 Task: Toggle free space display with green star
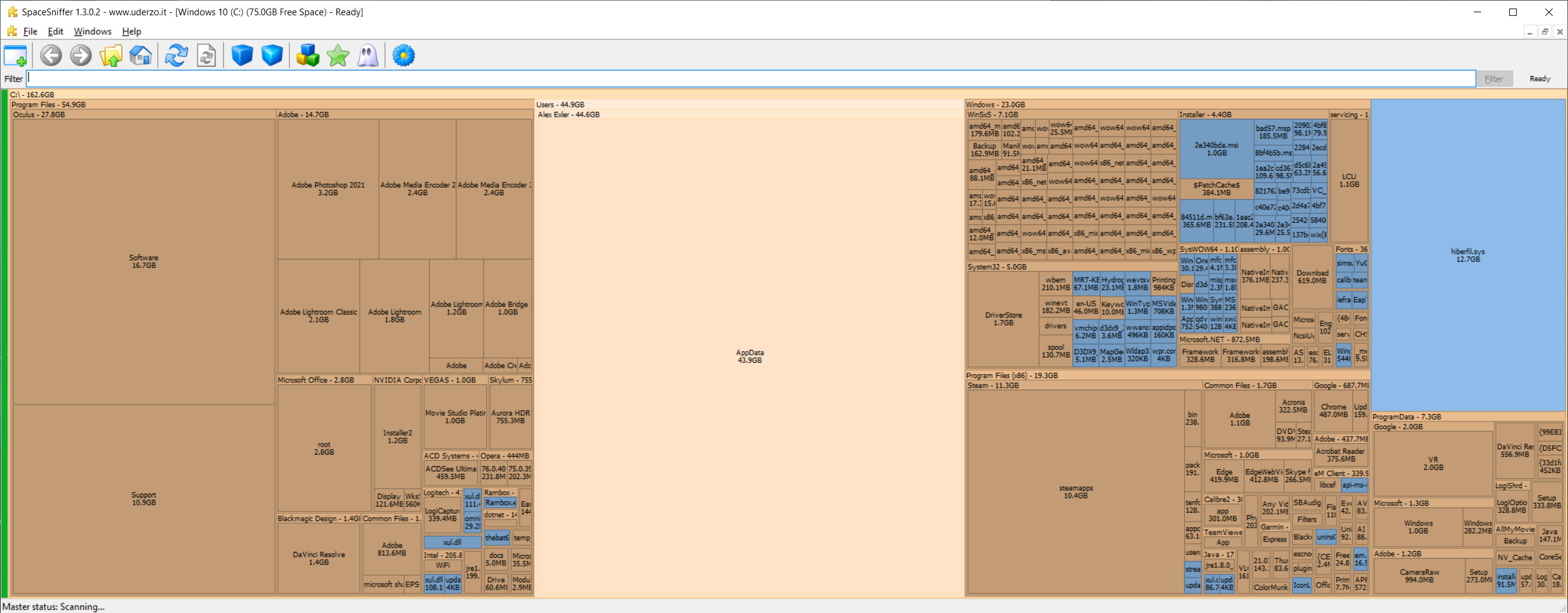click(x=338, y=56)
